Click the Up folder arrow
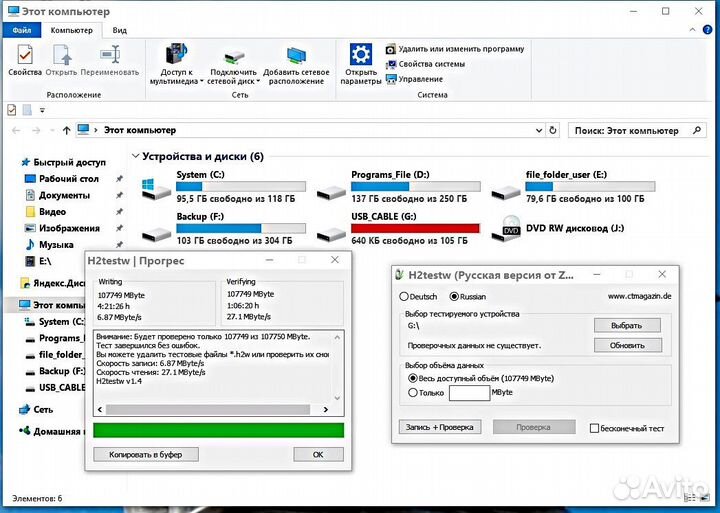Viewport: 720px width, 513px height. tap(67, 130)
